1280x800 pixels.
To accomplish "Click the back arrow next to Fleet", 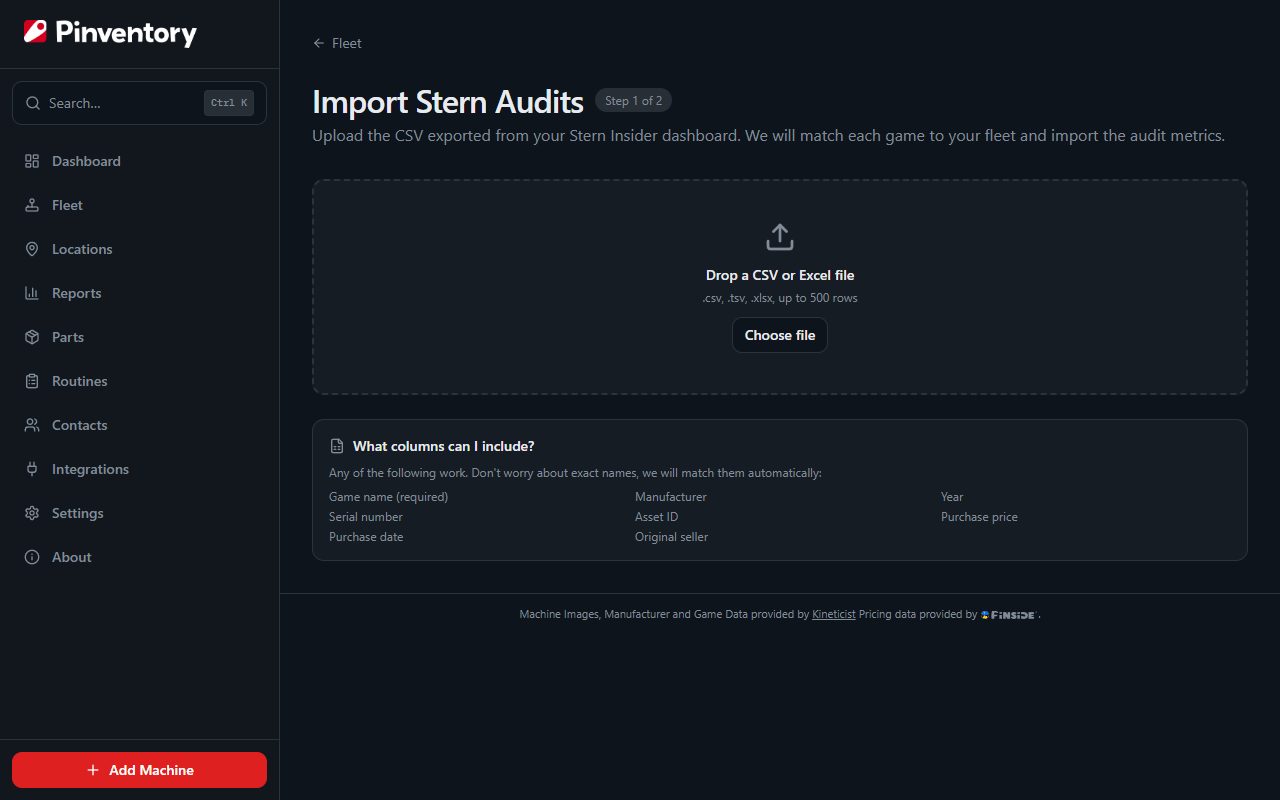I will (x=319, y=43).
